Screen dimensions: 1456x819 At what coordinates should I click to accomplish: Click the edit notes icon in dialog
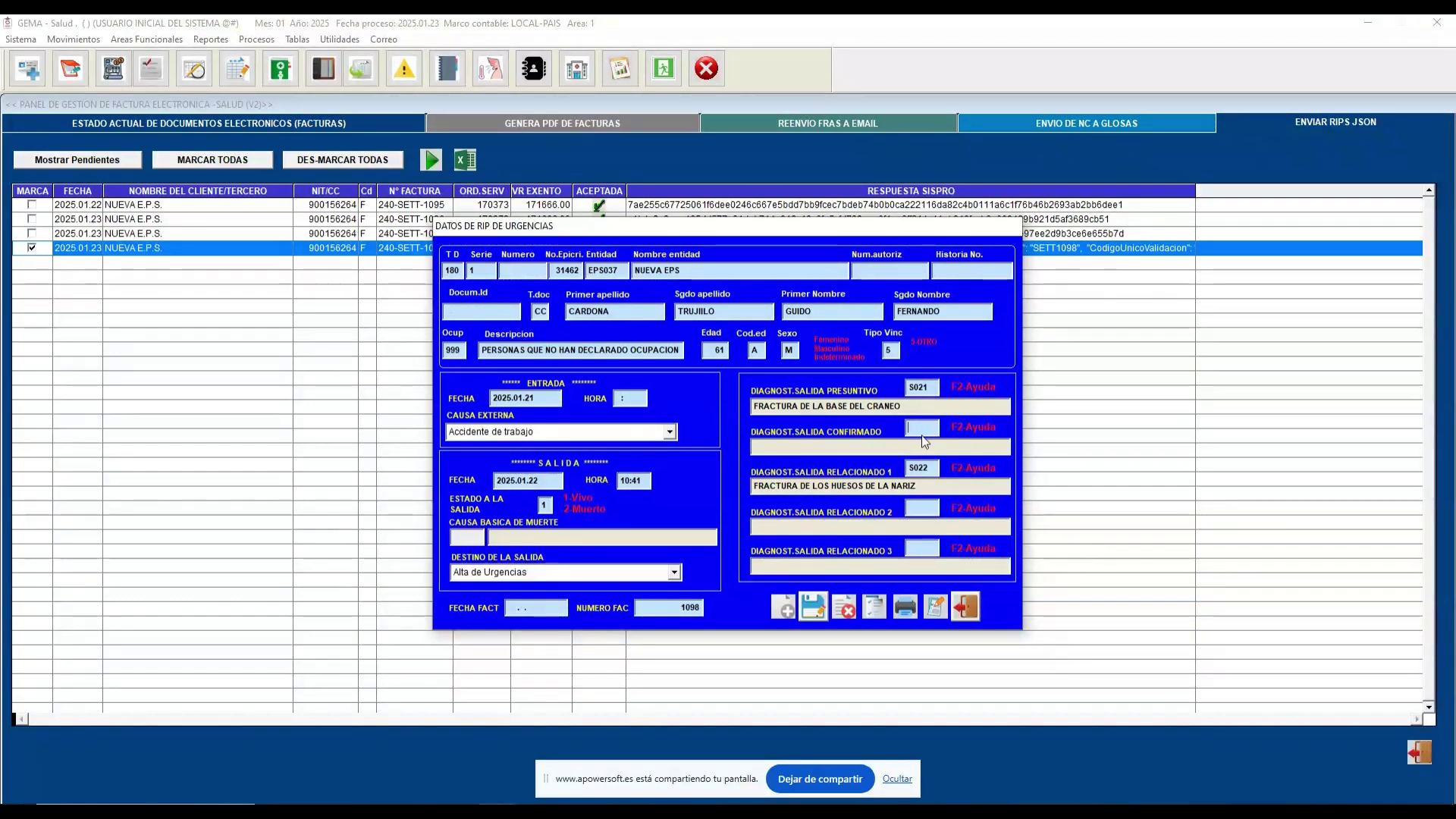pos(935,607)
